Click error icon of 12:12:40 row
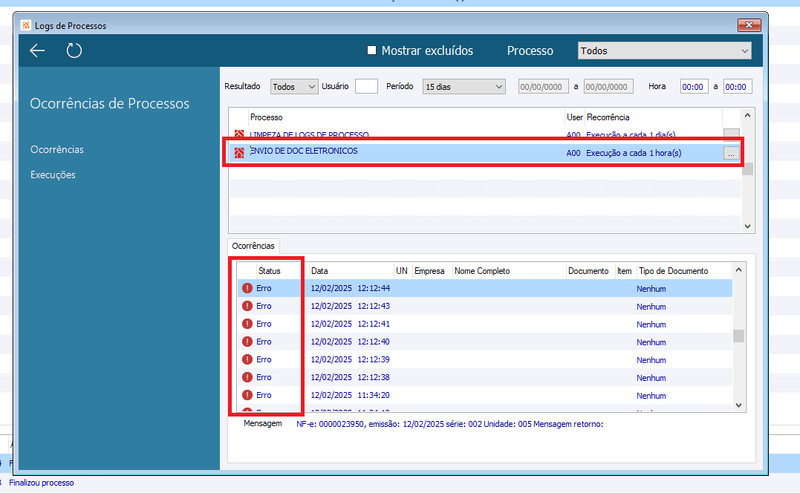 (247, 342)
